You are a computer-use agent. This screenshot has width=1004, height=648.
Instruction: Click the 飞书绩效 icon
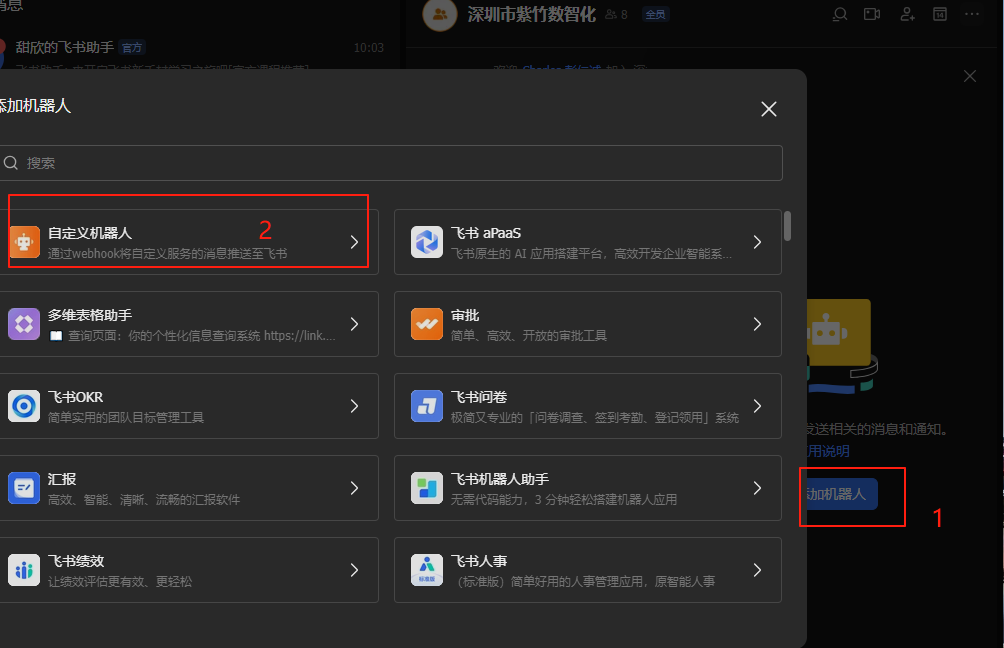[24, 570]
